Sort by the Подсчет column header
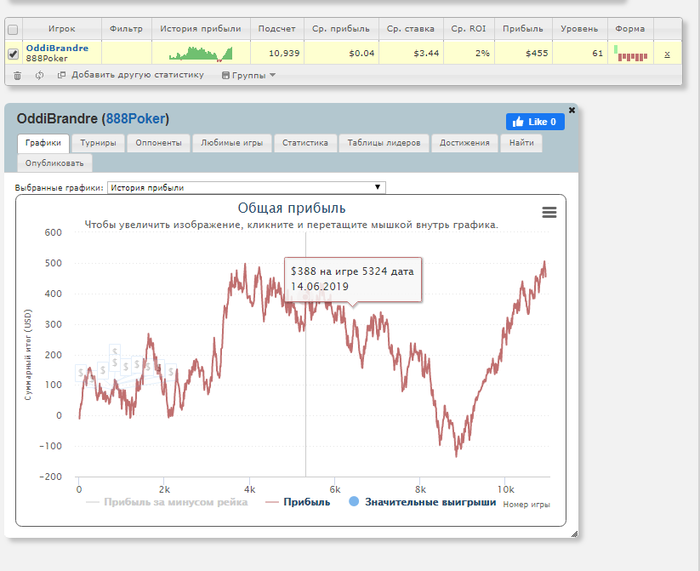This screenshot has width=700, height=571. (x=277, y=29)
